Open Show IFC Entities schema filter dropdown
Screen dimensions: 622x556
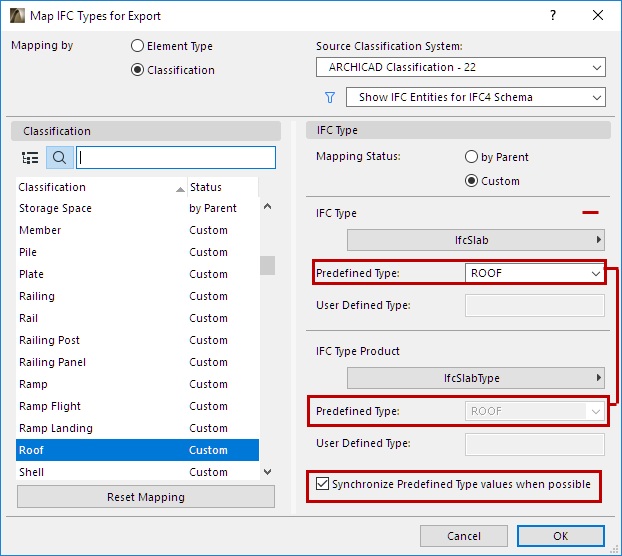pyautogui.click(x=476, y=97)
